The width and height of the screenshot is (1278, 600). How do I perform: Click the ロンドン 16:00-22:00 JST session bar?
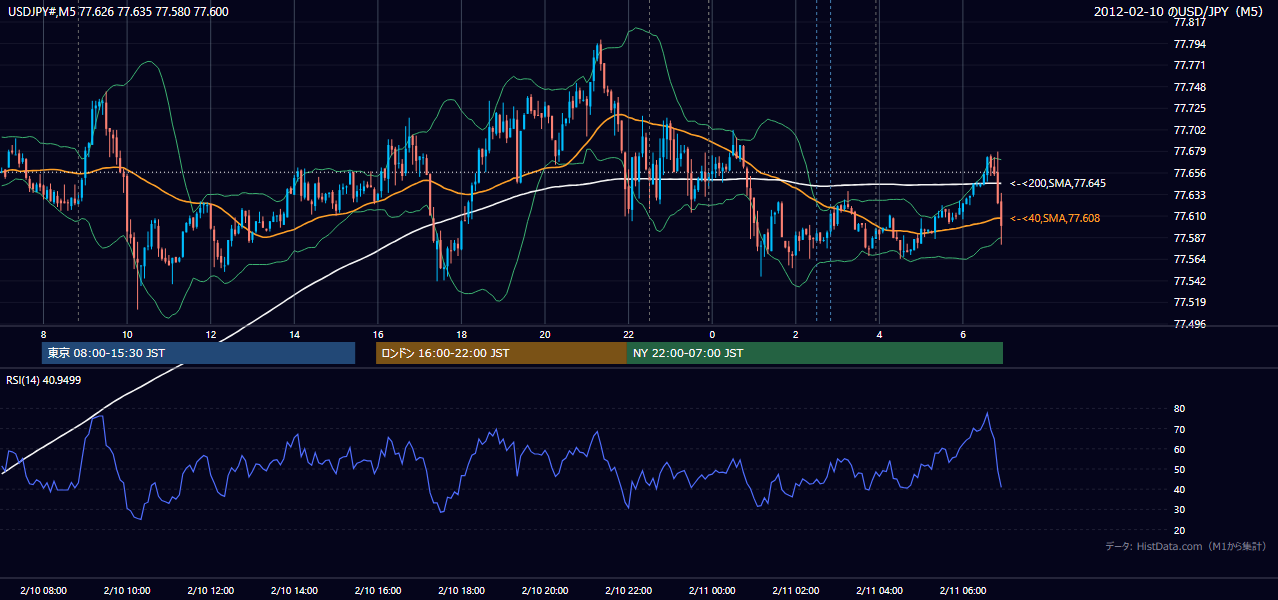point(501,353)
